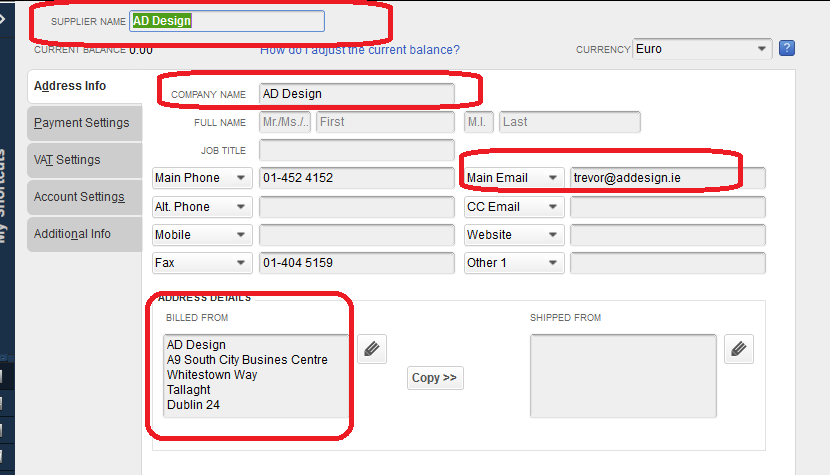Click the Mobile number field
Viewport: 830px width, 475px height.
tap(357, 235)
